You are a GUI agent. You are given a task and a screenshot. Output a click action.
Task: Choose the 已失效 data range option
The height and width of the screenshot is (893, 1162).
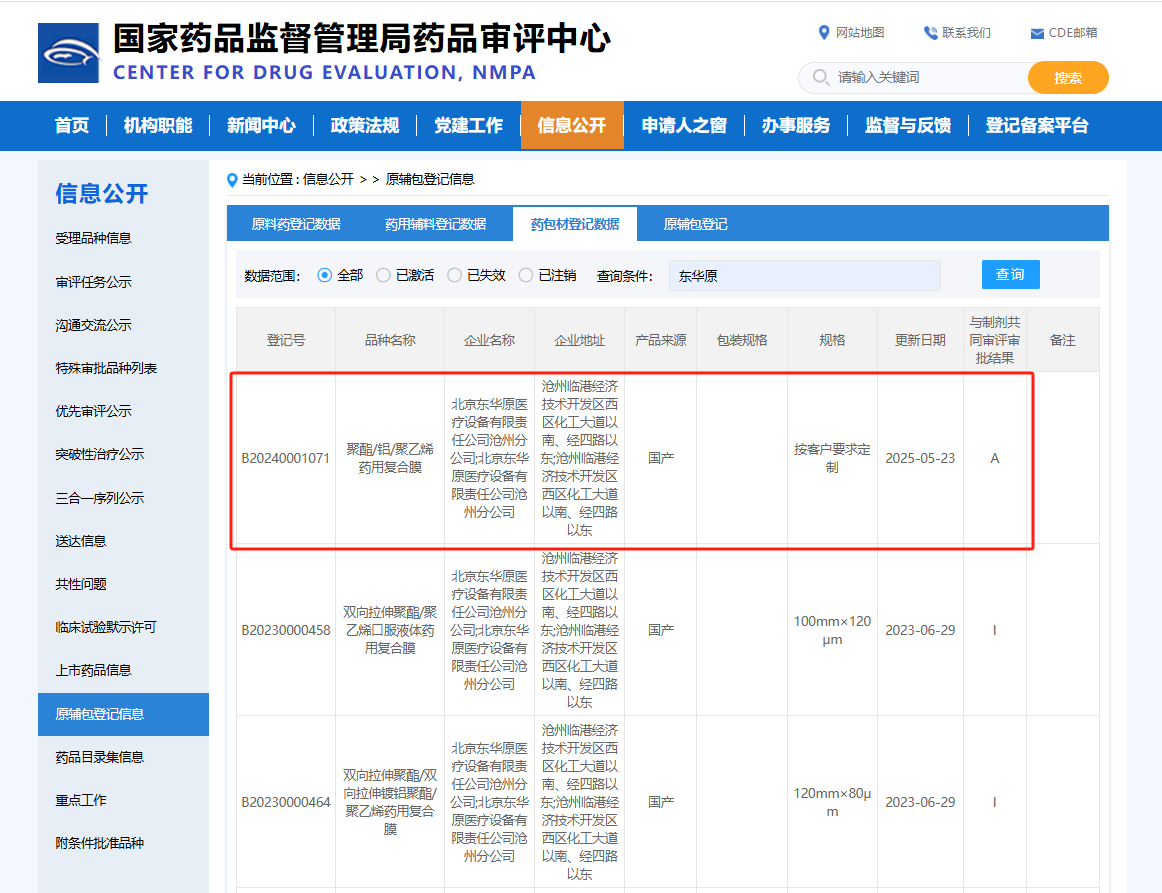coord(454,275)
